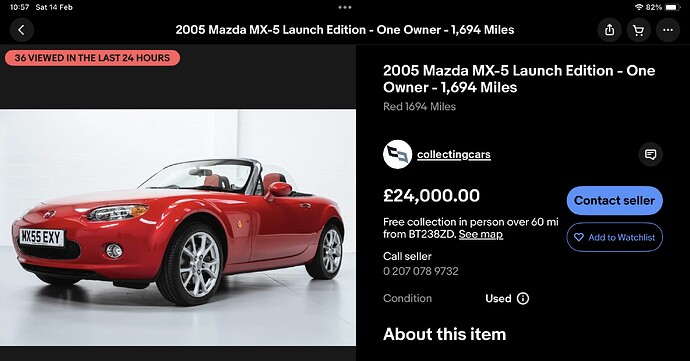Open the See map link

481,234
